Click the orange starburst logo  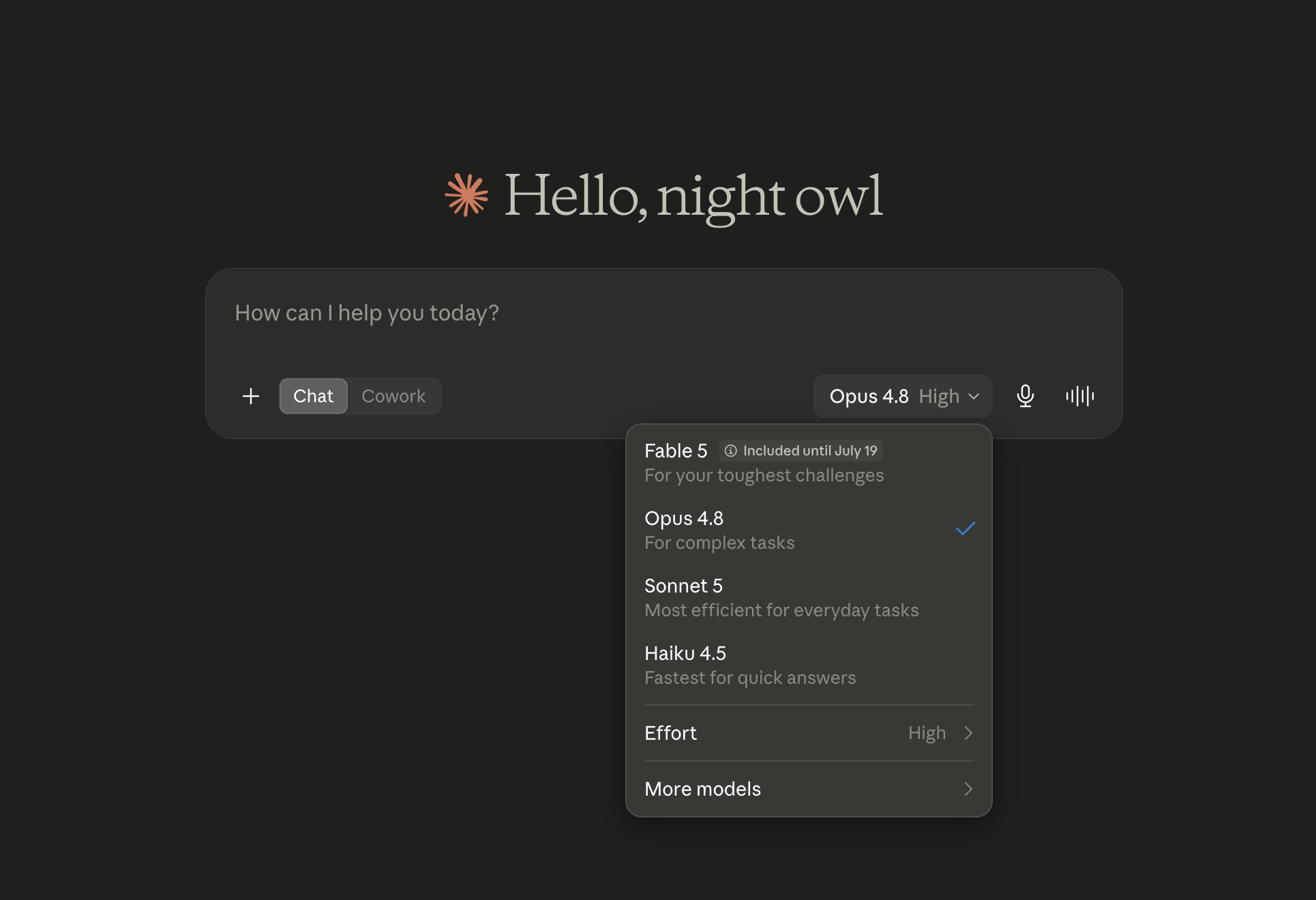tap(466, 195)
